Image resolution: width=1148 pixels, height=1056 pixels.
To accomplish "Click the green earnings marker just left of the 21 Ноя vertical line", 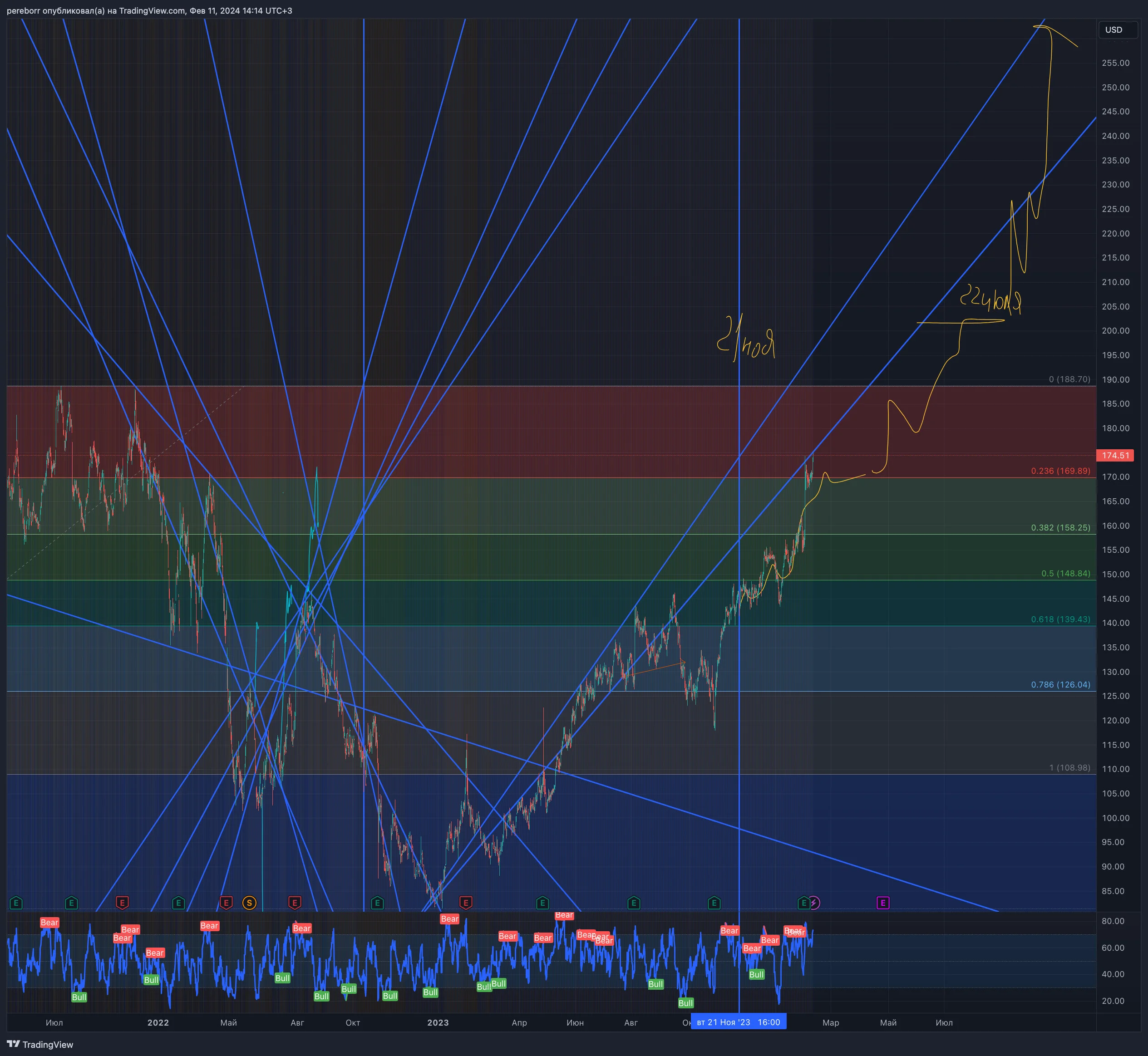I will pos(714,903).
